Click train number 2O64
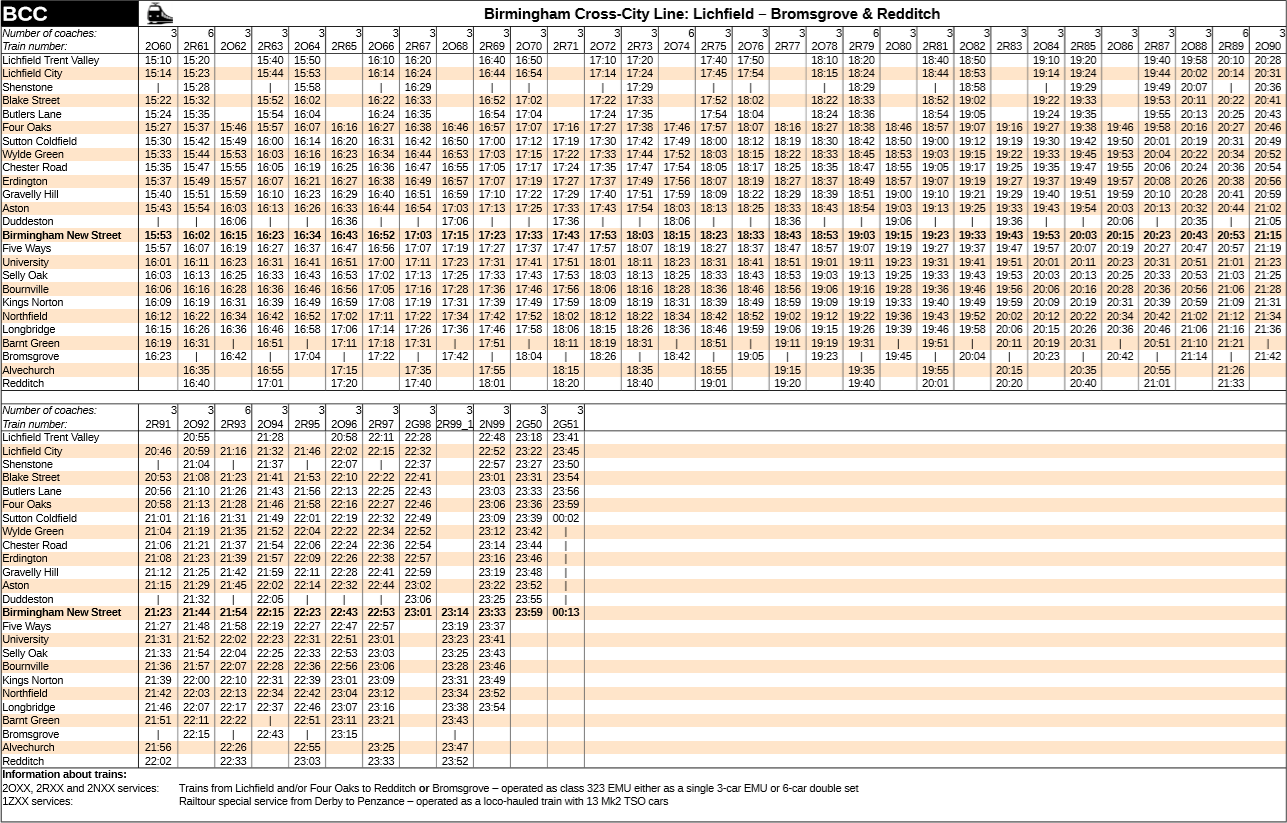Viewport: 1287px width, 823px height. pos(307,47)
